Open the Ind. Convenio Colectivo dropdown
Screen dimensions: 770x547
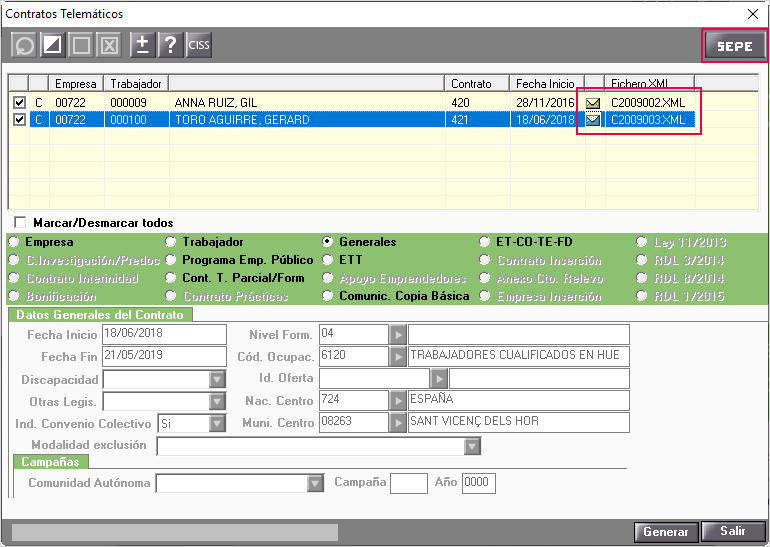coord(218,423)
